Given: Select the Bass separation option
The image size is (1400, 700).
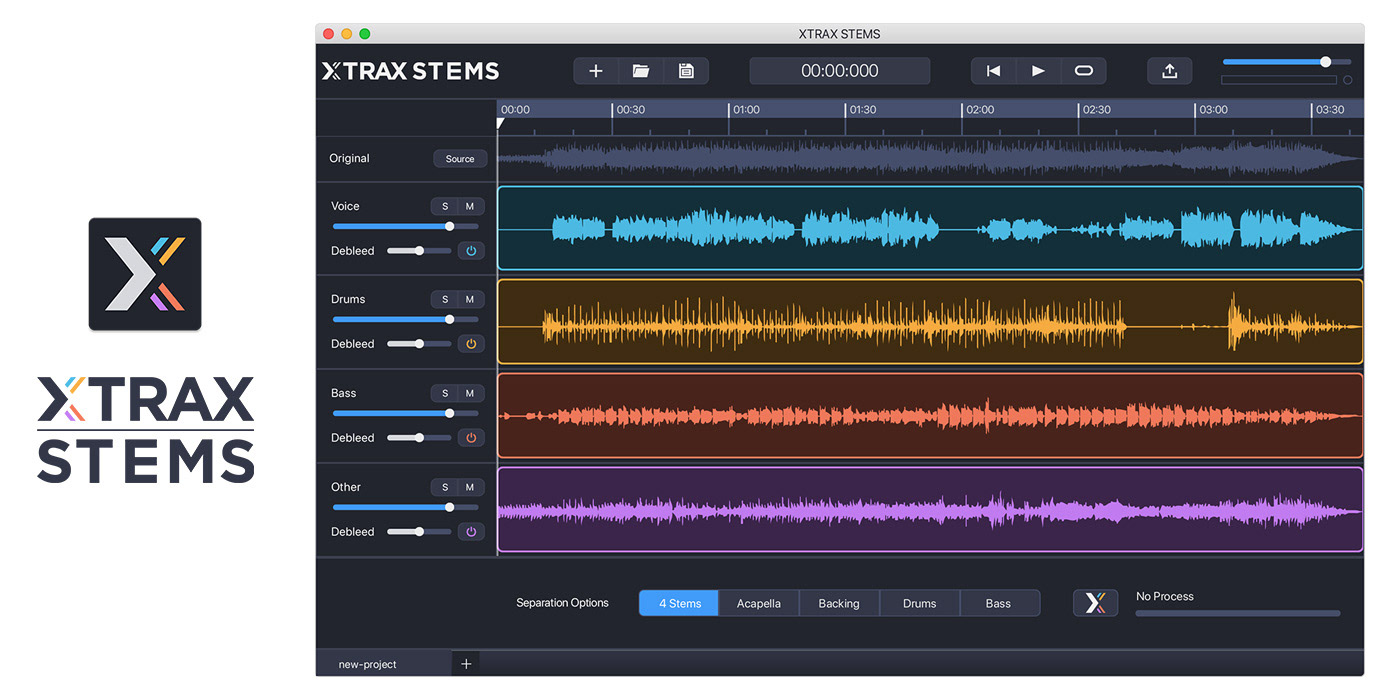Looking at the screenshot, I should [x=999, y=603].
